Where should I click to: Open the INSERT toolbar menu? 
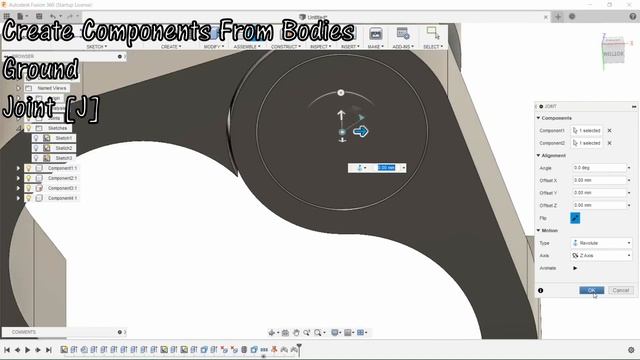[350, 47]
